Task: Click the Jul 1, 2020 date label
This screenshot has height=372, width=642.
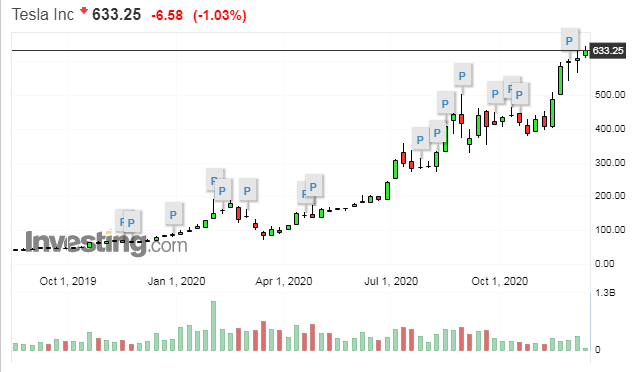Action: pos(391,281)
